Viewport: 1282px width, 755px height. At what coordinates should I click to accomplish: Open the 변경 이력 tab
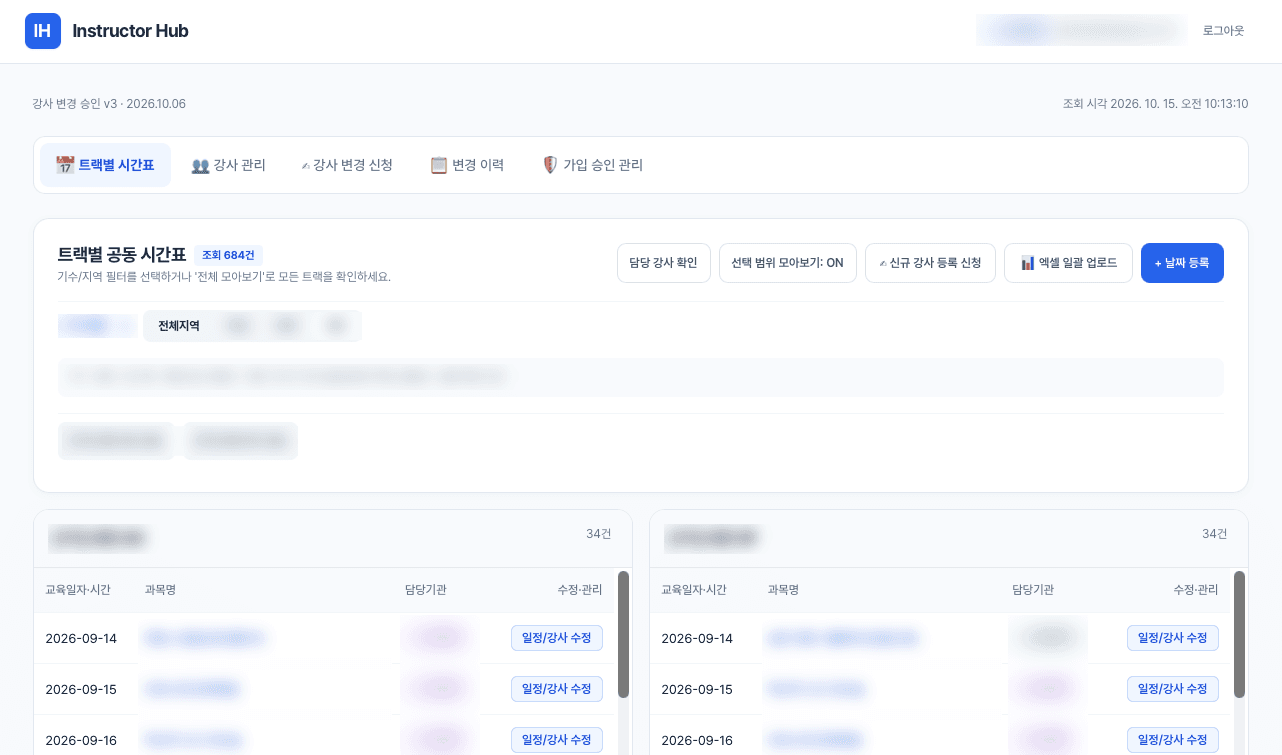(467, 165)
